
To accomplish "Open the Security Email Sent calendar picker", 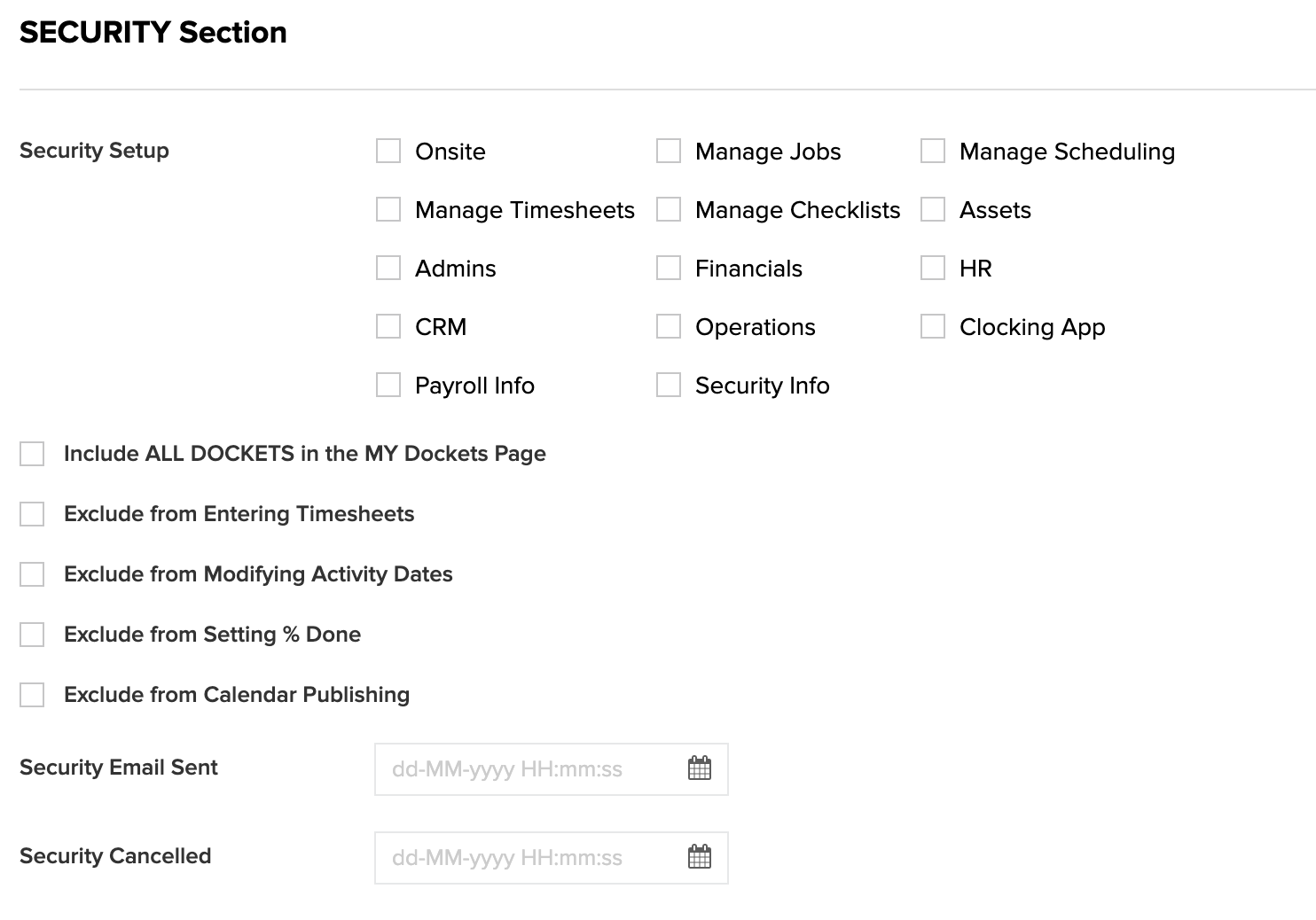I will click(x=700, y=769).
